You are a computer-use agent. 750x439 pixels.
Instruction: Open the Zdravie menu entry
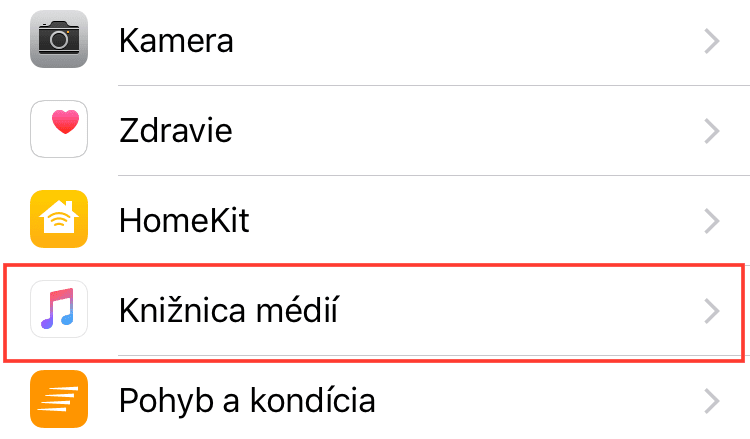[176, 131]
